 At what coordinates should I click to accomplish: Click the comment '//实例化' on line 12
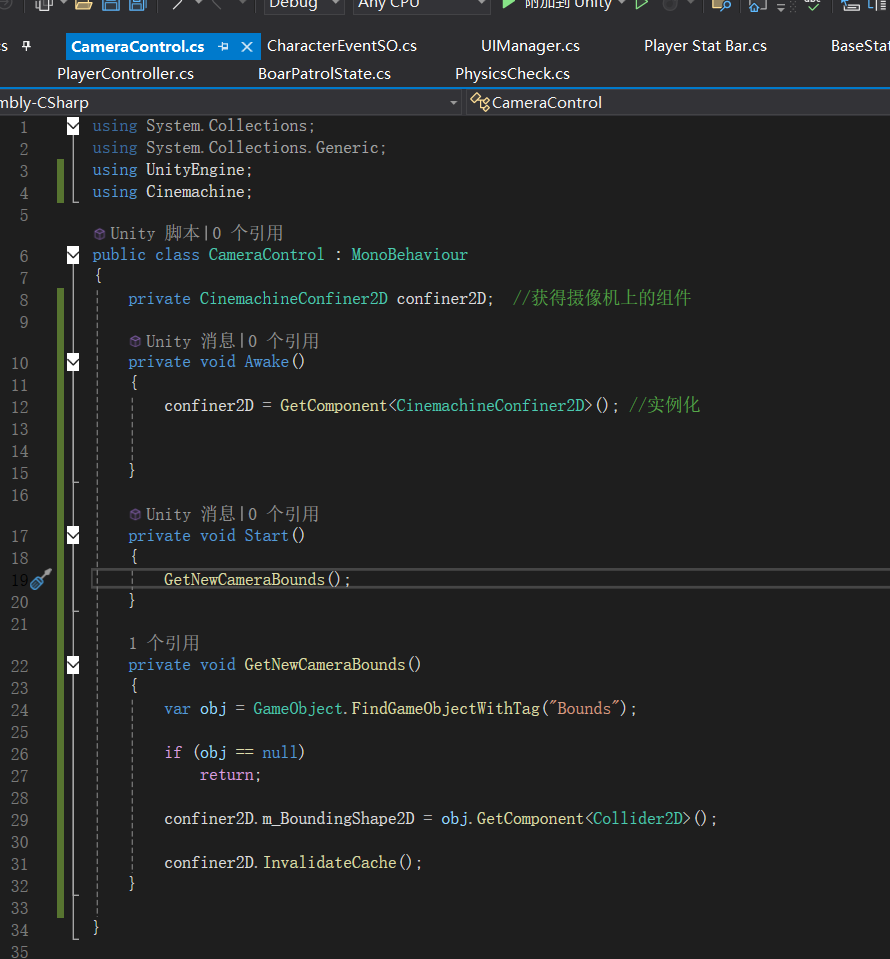point(664,405)
